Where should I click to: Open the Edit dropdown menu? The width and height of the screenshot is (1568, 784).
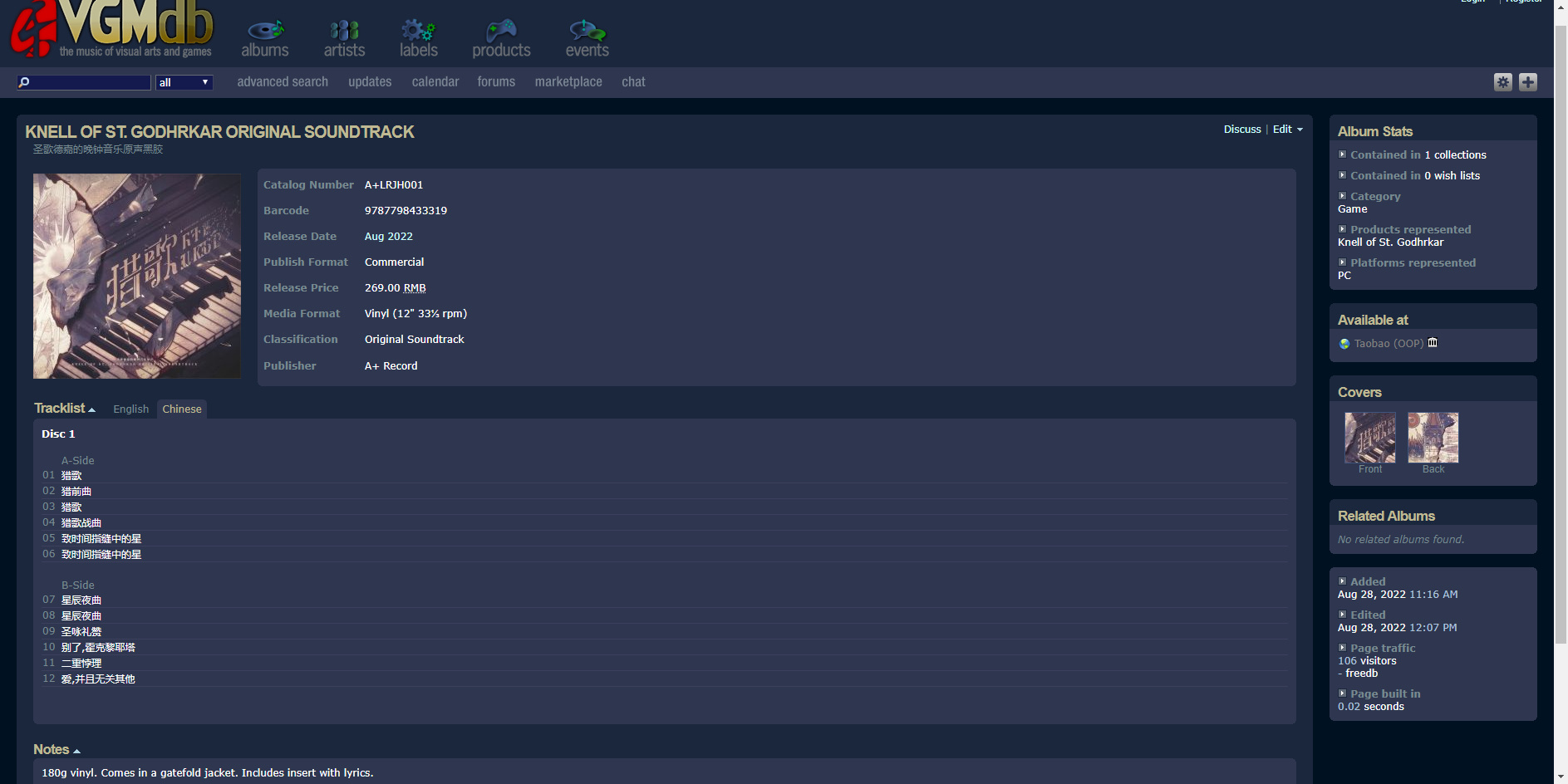pyautogui.click(x=1288, y=130)
